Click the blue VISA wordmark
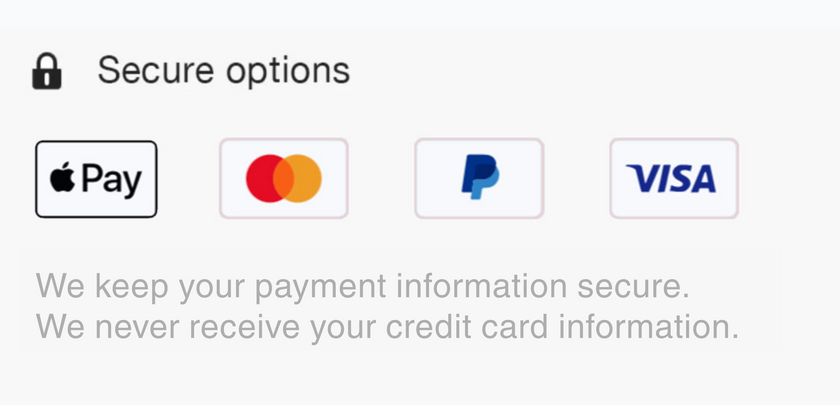The width and height of the screenshot is (840, 405). 672,179
